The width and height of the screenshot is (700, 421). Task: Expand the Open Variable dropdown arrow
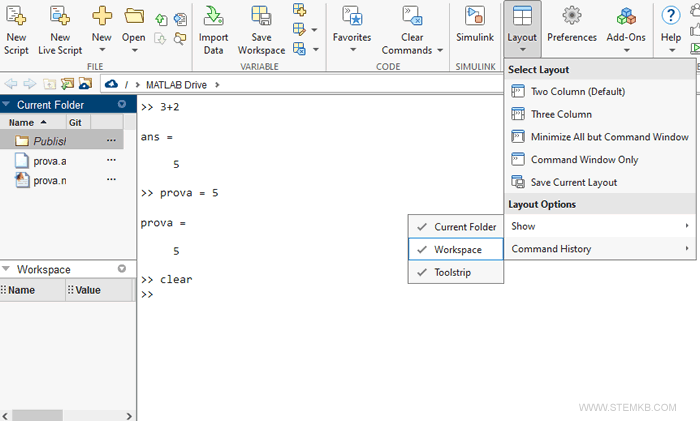click(314, 30)
